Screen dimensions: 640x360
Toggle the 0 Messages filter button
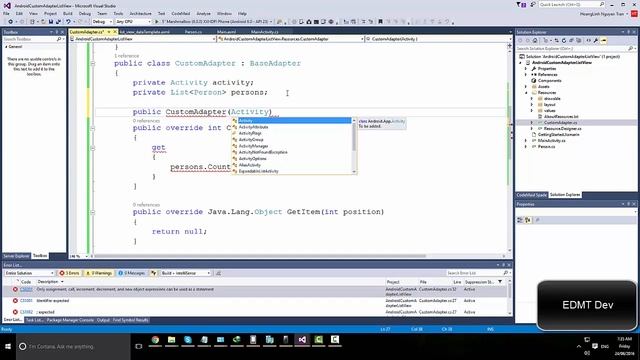(x=131, y=273)
